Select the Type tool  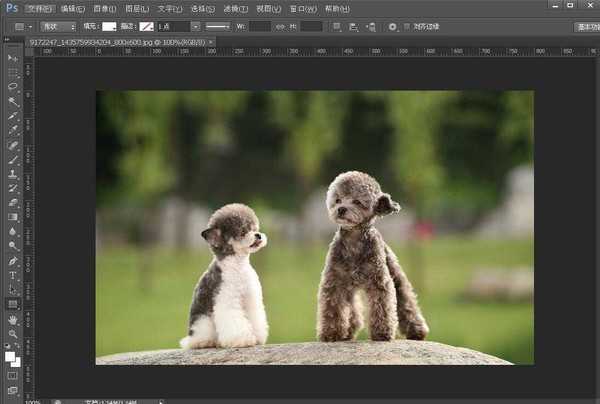[13, 274]
